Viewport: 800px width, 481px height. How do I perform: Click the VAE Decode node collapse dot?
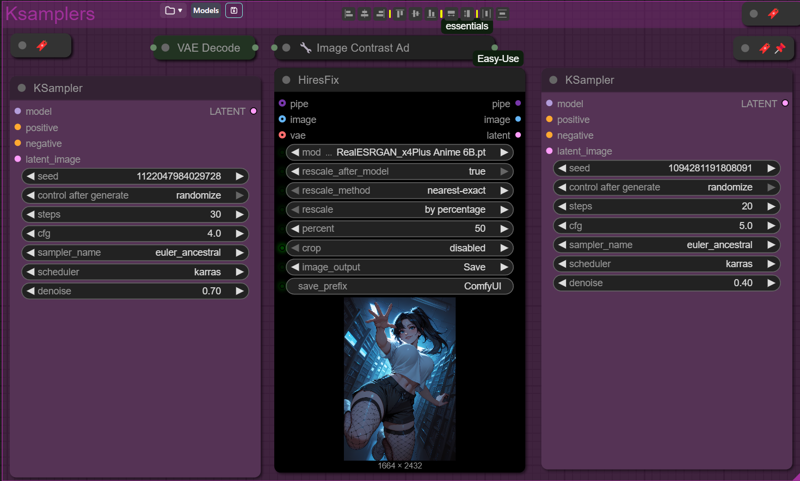[x=165, y=47]
